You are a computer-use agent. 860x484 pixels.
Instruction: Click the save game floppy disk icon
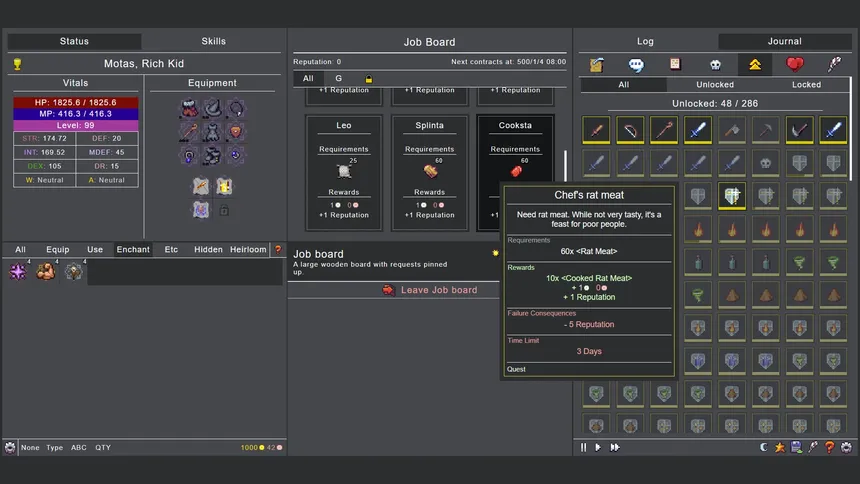796,447
